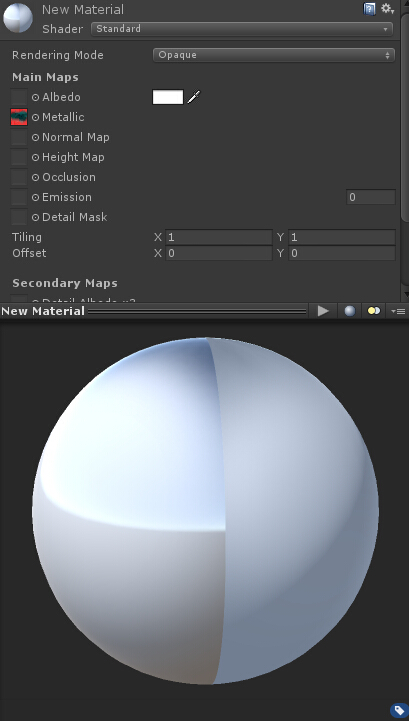Pick the Normal Map texture selector circle
The width and height of the screenshot is (409, 721).
tap(35, 137)
